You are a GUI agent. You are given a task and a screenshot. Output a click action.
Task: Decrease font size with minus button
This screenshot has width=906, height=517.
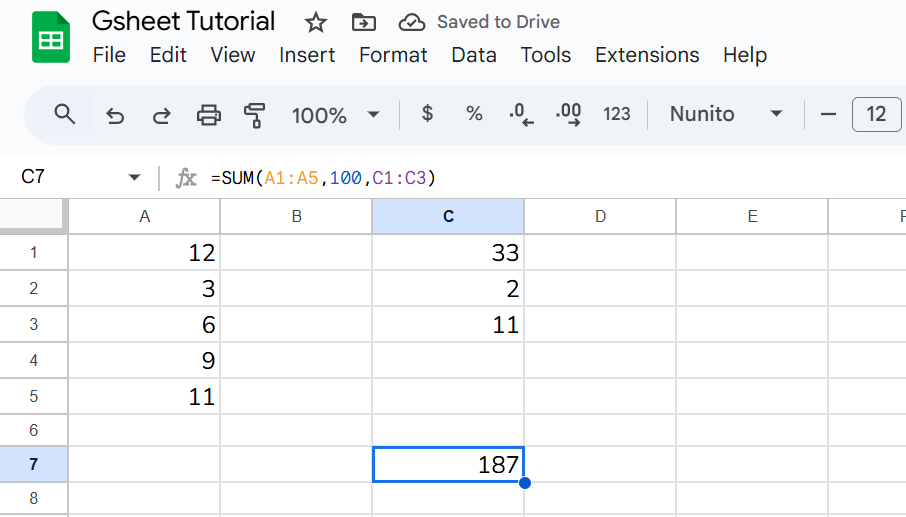click(827, 114)
